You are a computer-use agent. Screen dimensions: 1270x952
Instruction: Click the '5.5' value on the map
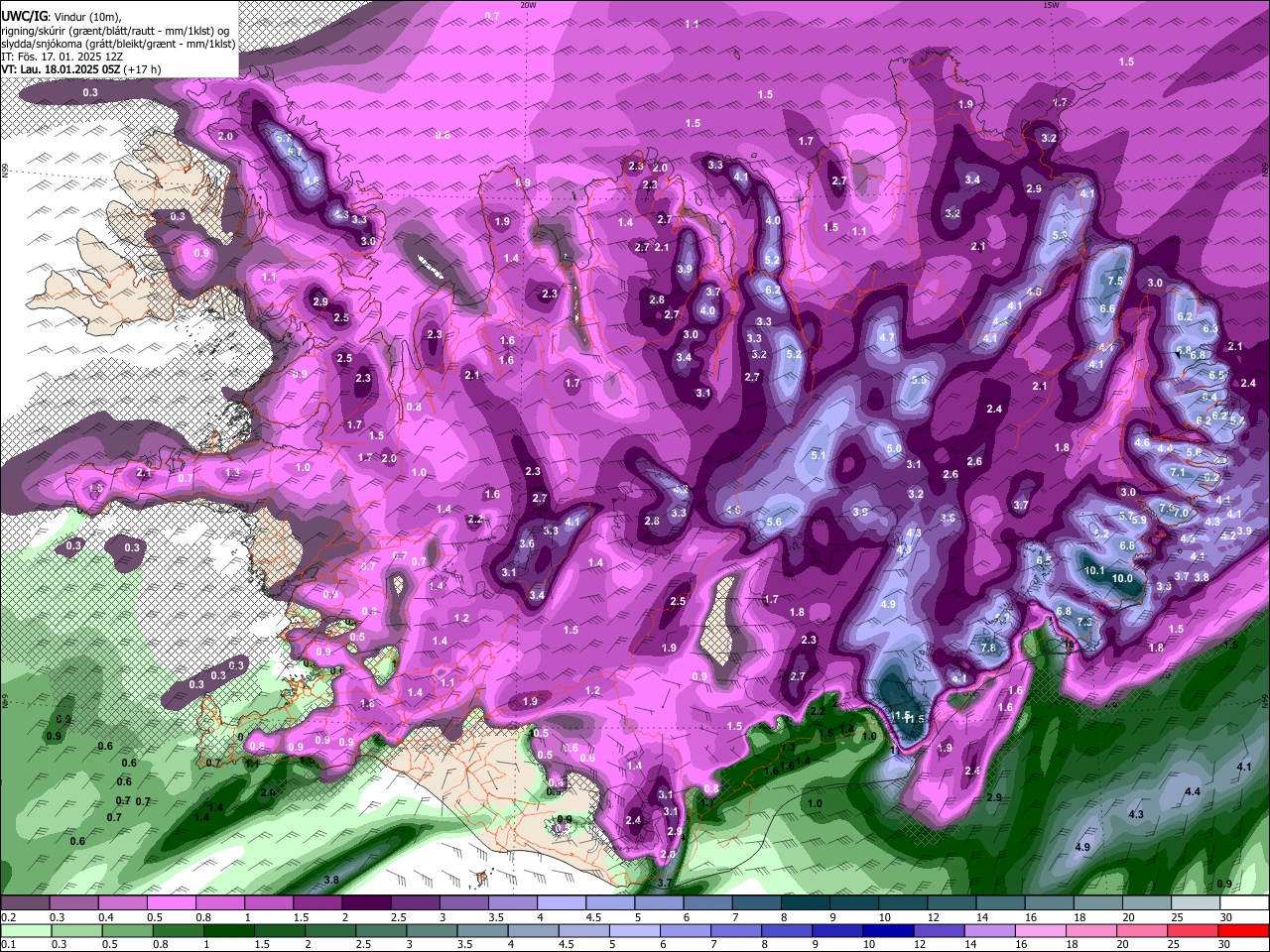coord(919,380)
